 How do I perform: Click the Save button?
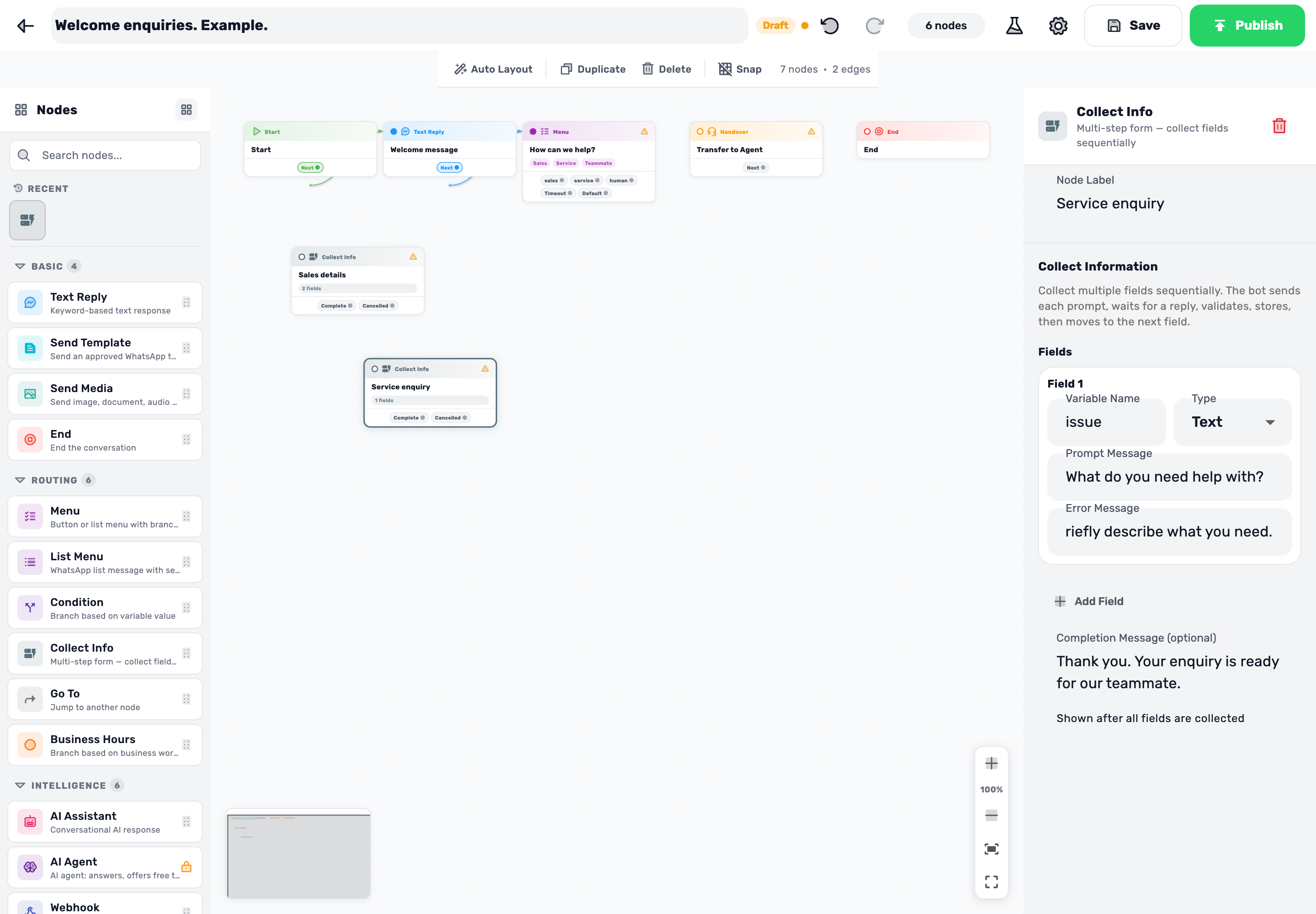1133,25
